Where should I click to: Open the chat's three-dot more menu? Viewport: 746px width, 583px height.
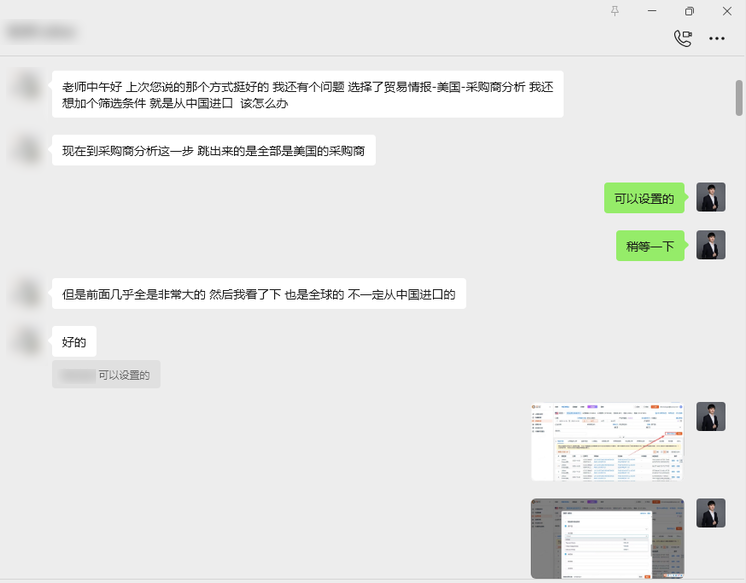[x=717, y=39]
